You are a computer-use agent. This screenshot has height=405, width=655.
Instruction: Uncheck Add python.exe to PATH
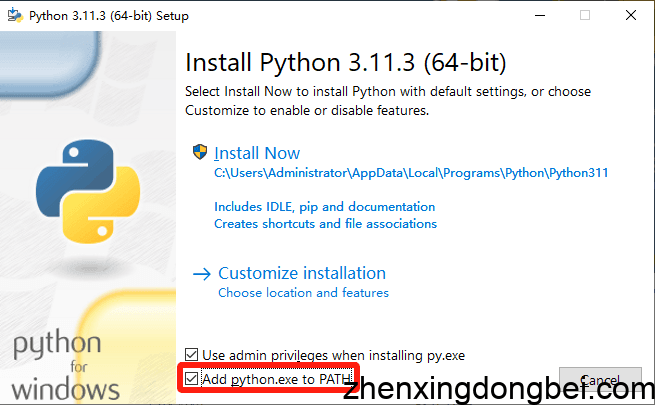point(192,379)
